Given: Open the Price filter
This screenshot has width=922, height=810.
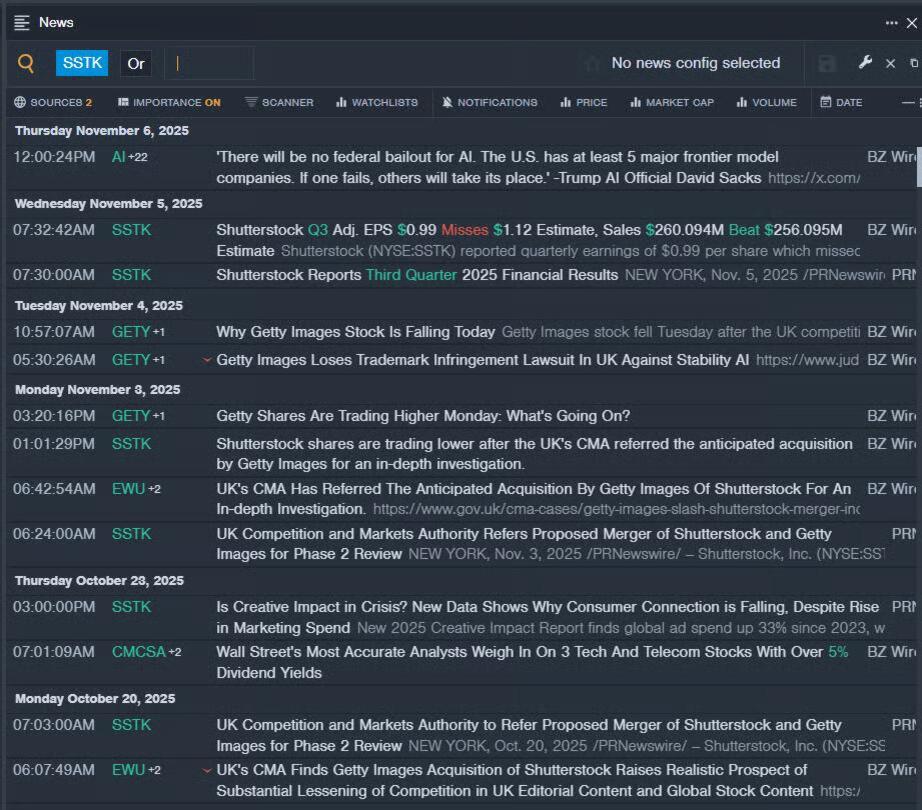Looking at the screenshot, I should pyautogui.click(x=584, y=102).
